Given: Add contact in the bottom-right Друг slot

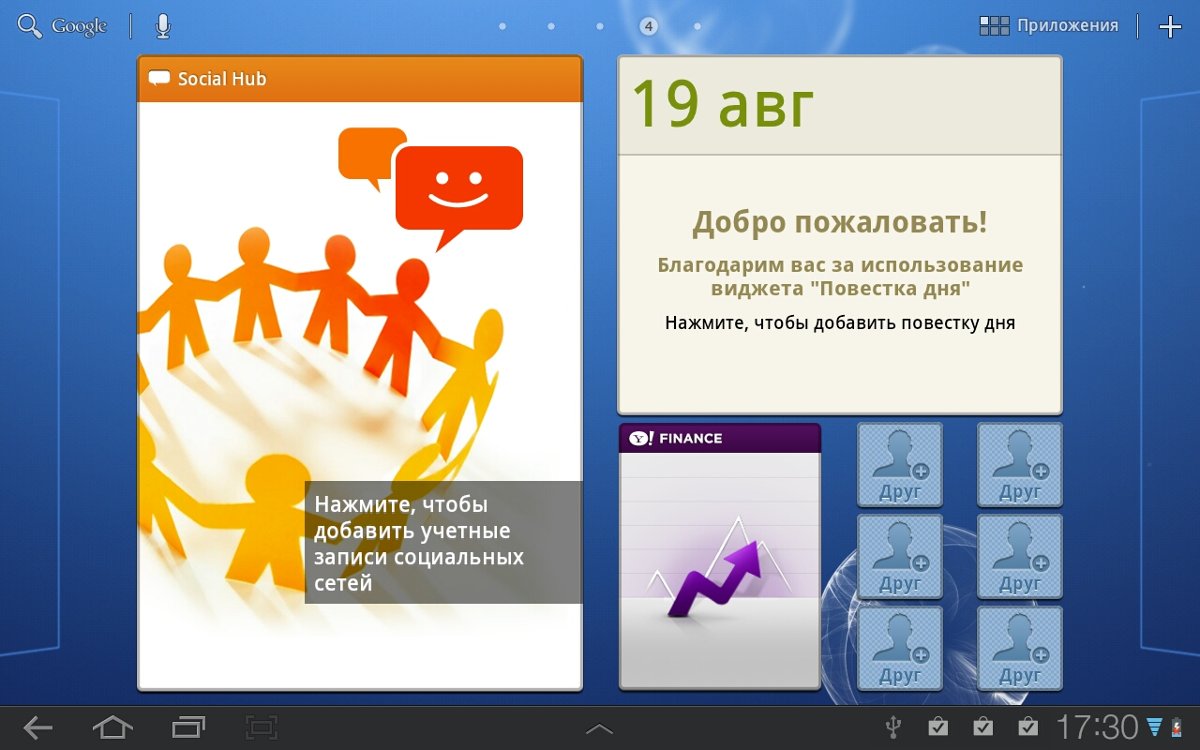Looking at the screenshot, I should click(x=1019, y=648).
